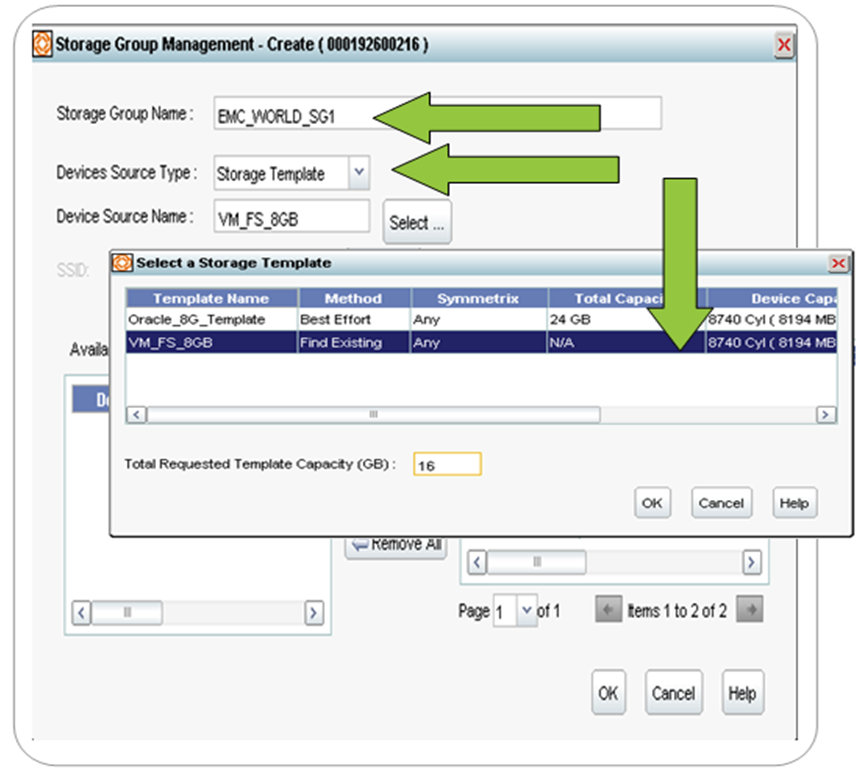Image resolution: width=861 pixels, height=769 pixels.
Task: Click Help in the Select a Storage Template dialog
Action: (x=795, y=503)
